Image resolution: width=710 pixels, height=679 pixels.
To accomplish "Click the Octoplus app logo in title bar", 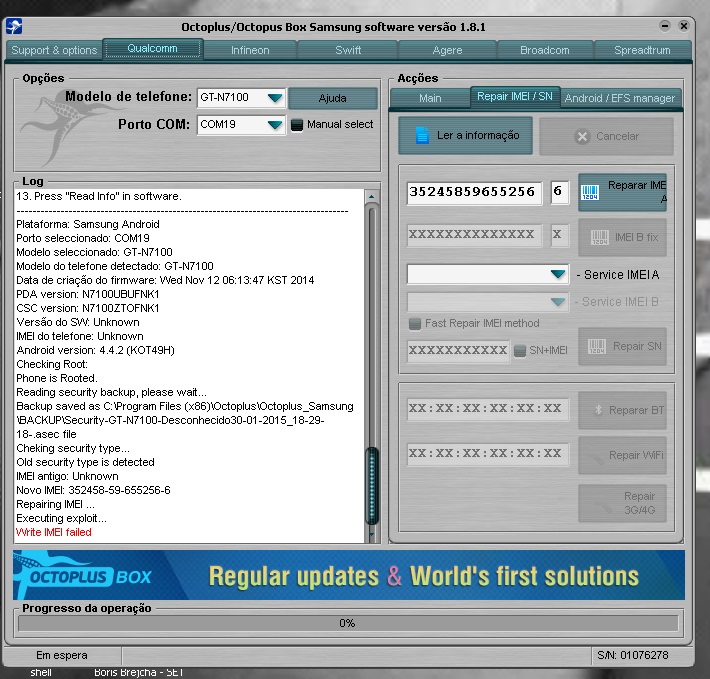I will click(14, 26).
